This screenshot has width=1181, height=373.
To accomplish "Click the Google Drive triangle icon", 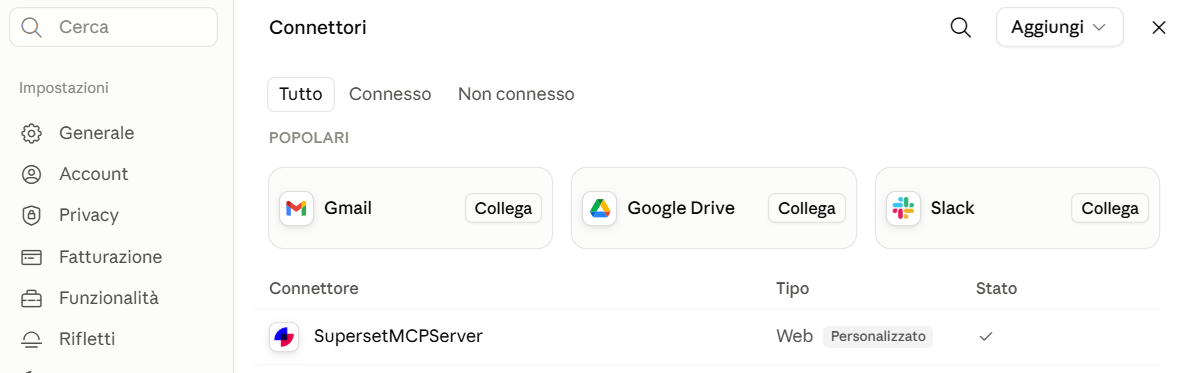I will [x=600, y=209].
